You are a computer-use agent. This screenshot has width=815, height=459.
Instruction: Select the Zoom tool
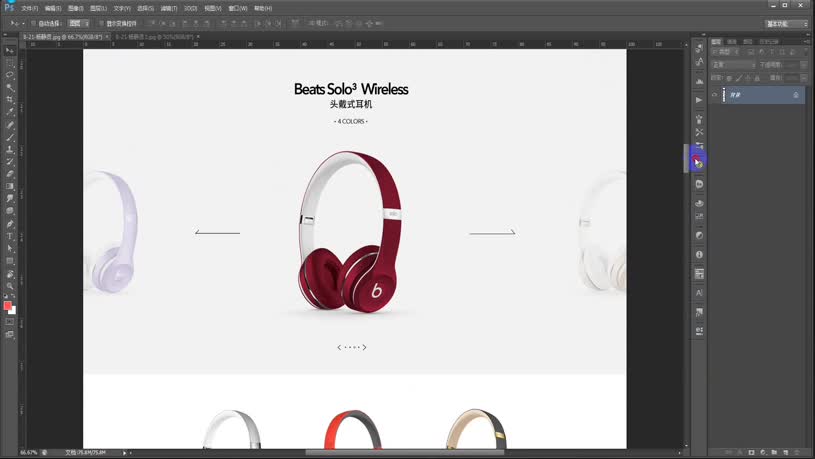coord(9,286)
